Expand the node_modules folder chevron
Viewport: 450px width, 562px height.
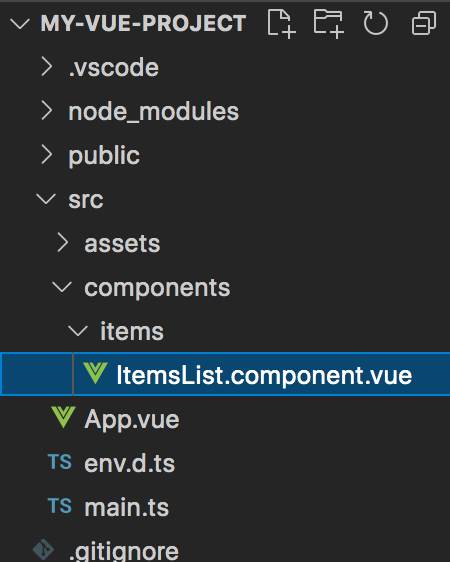tap(47, 111)
